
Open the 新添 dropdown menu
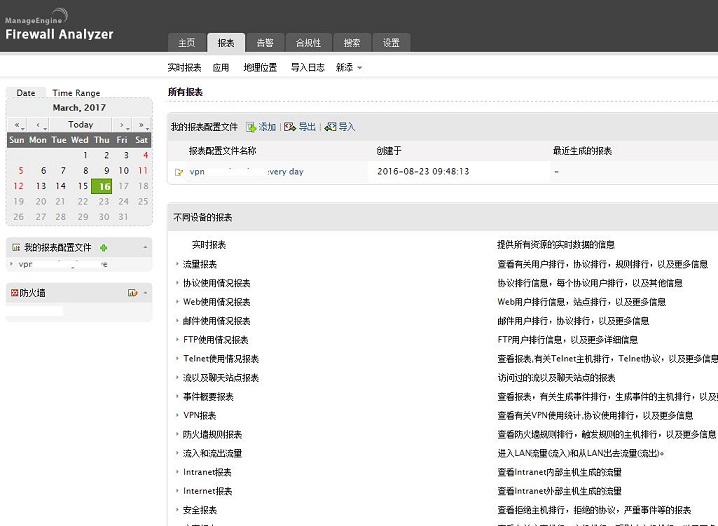pos(349,68)
